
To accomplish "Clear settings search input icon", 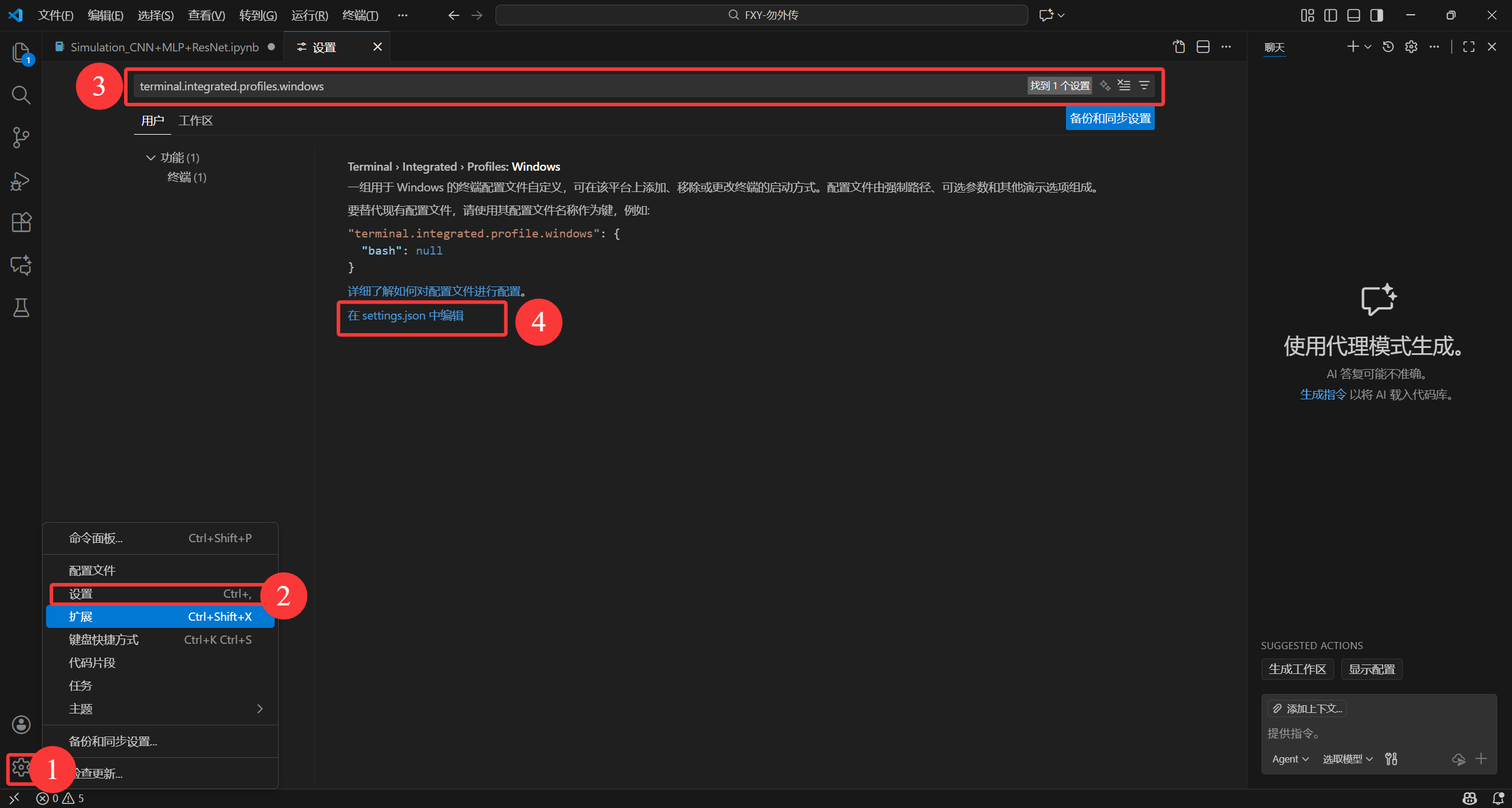I will 1124,86.
